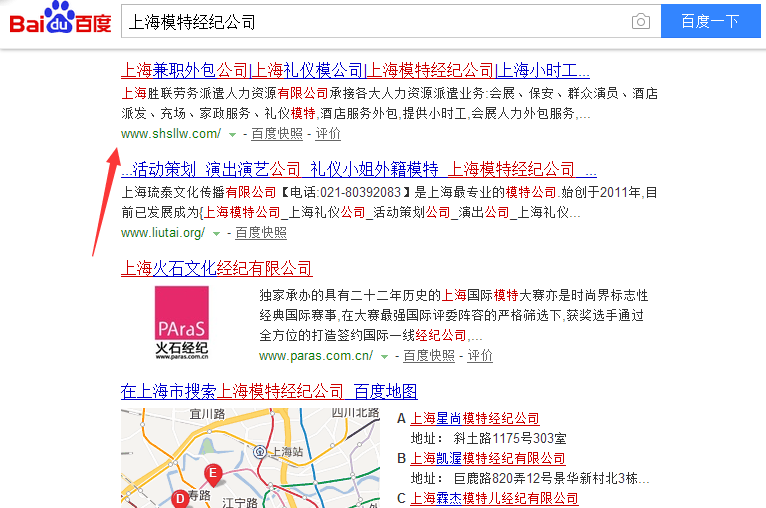Click 评价 for the shsllw.com result
Viewport: 766px width, 508px height.
point(328,133)
